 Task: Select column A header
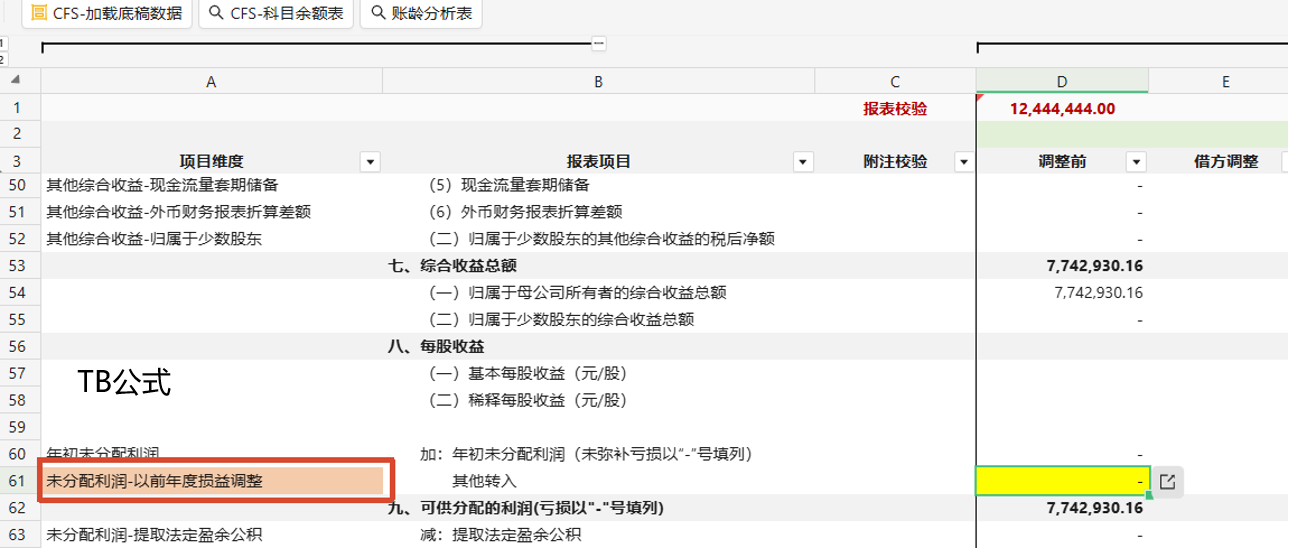(x=211, y=82)
